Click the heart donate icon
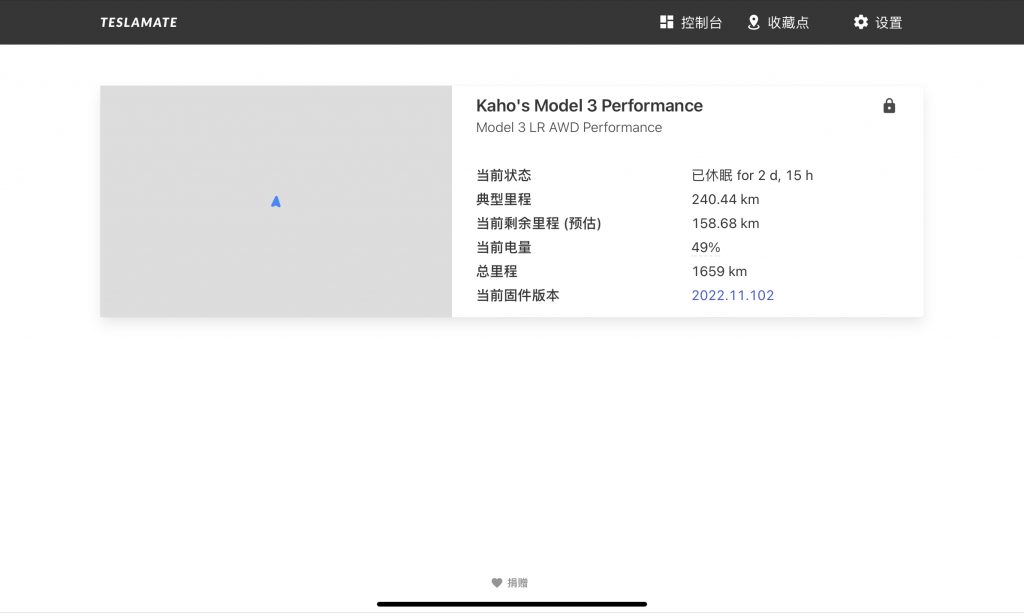This screenshot has height=613, width=1024. point(496,583)
